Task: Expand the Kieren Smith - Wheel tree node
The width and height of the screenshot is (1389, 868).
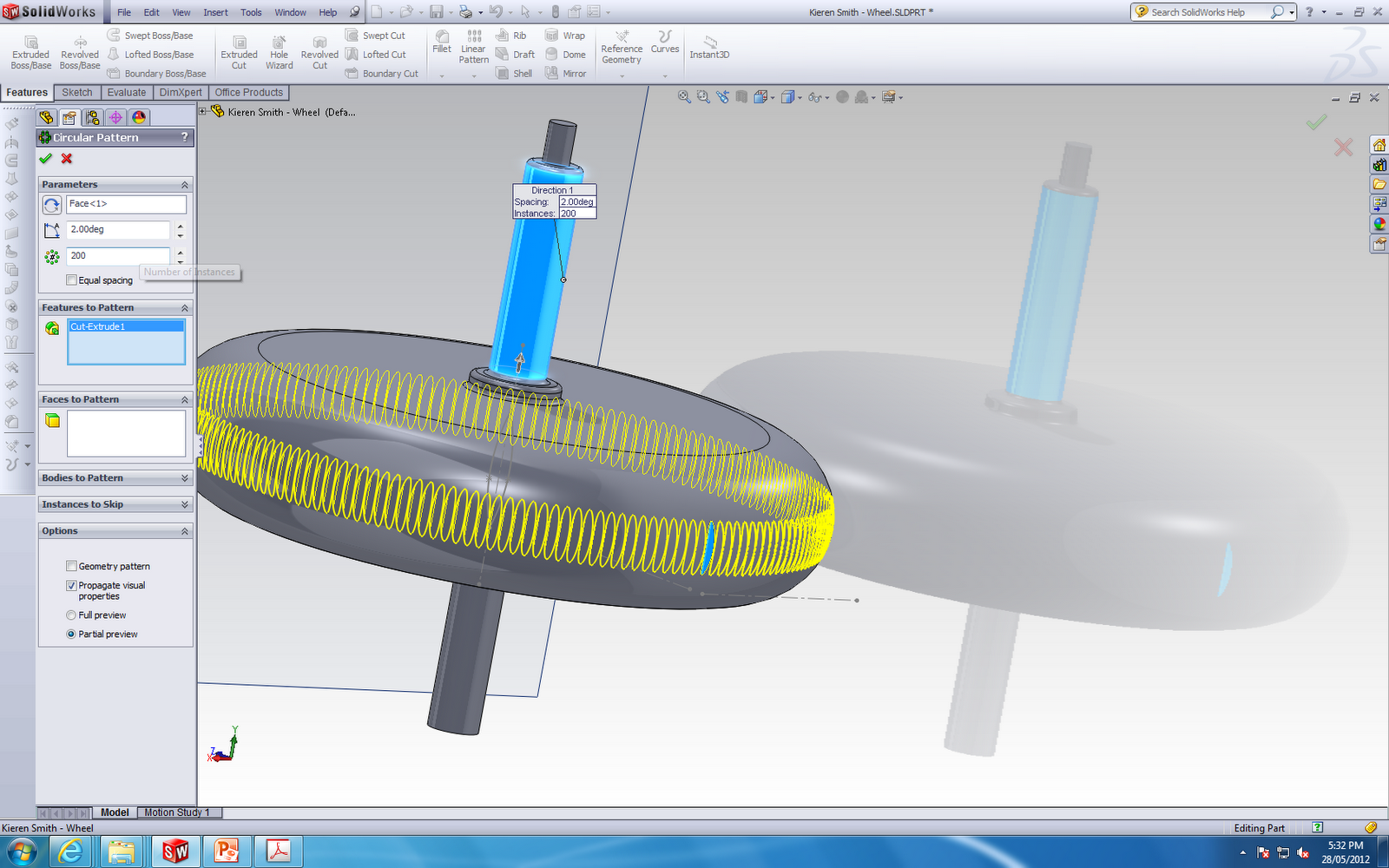Action: pyautogui.click(x=203, y=111)
